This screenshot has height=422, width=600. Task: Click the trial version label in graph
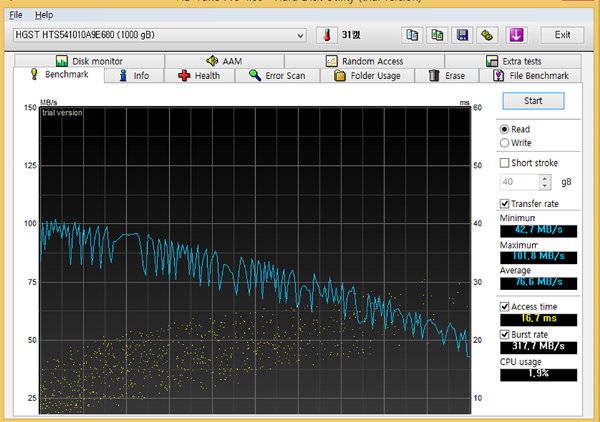click(x=62, y=112)
